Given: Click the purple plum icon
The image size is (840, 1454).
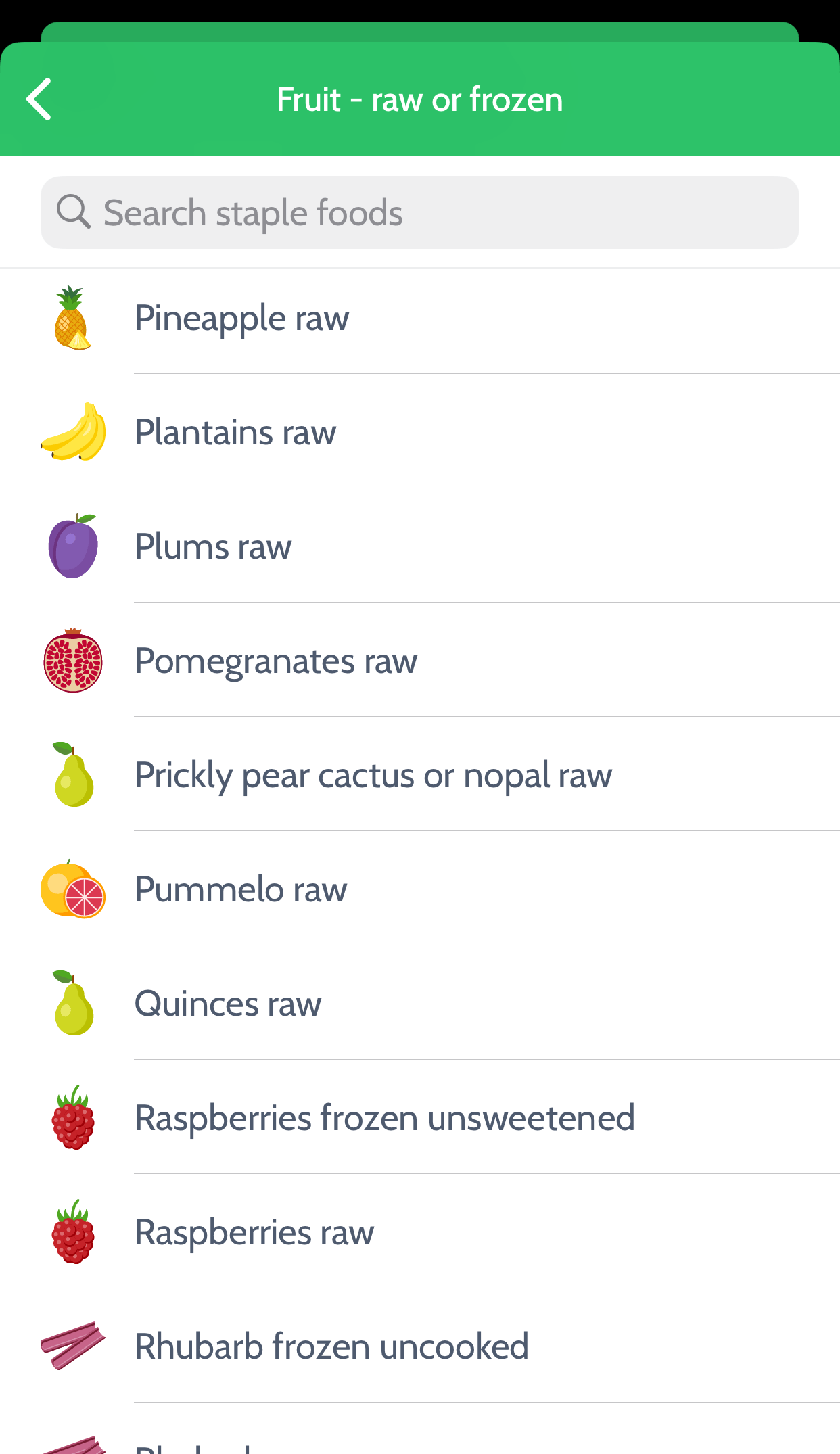Looking at the screenshot, I should [x=73, y=546].
